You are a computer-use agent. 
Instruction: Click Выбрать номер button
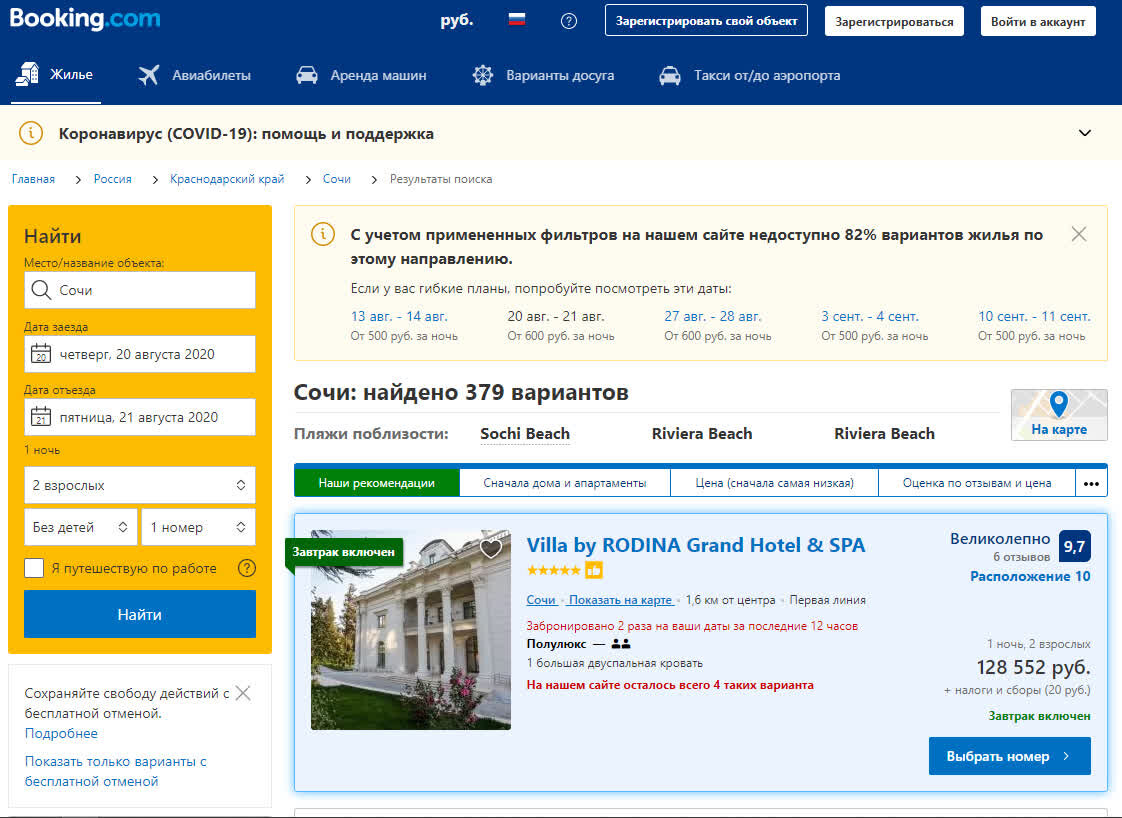[x=1010, y=756]
